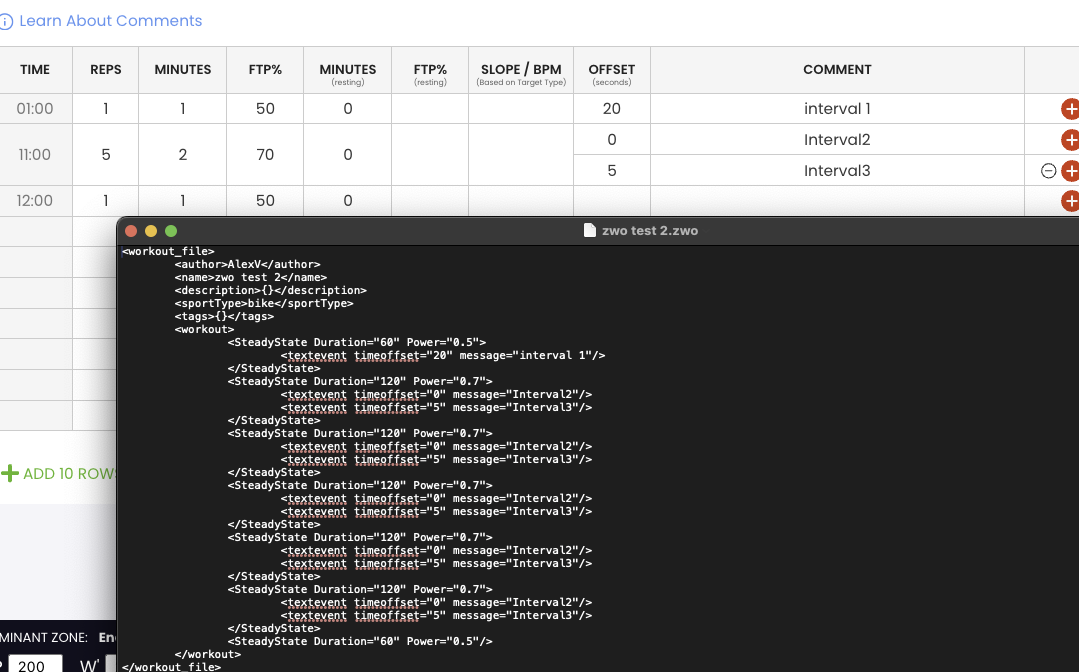The width and height of the screenshot is (1079, 672).
Task: Select the MINUTES cell showing 2
Action: point(182,155)
